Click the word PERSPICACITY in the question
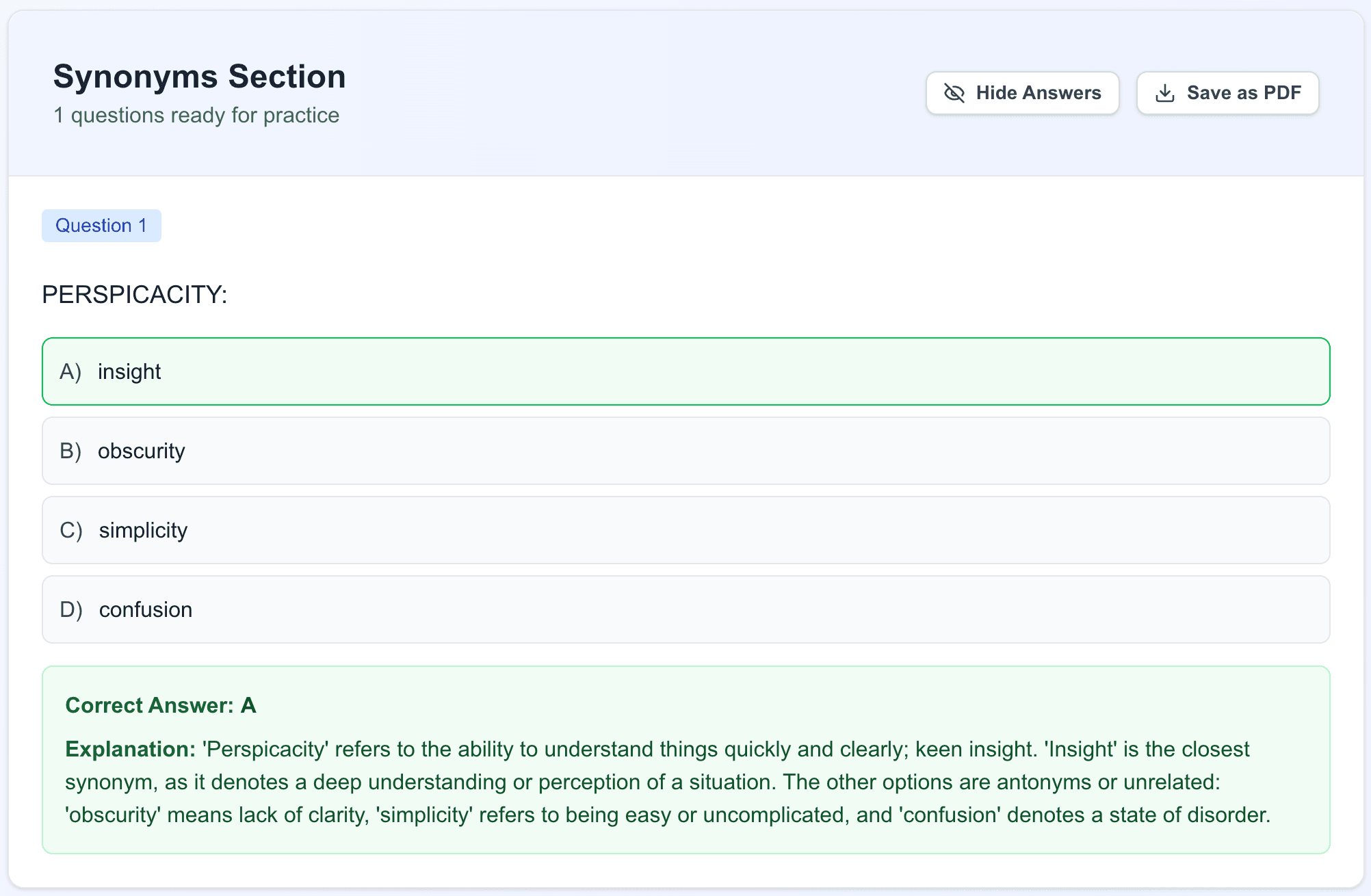The image size is (1371, 896). tap(133, 295)
